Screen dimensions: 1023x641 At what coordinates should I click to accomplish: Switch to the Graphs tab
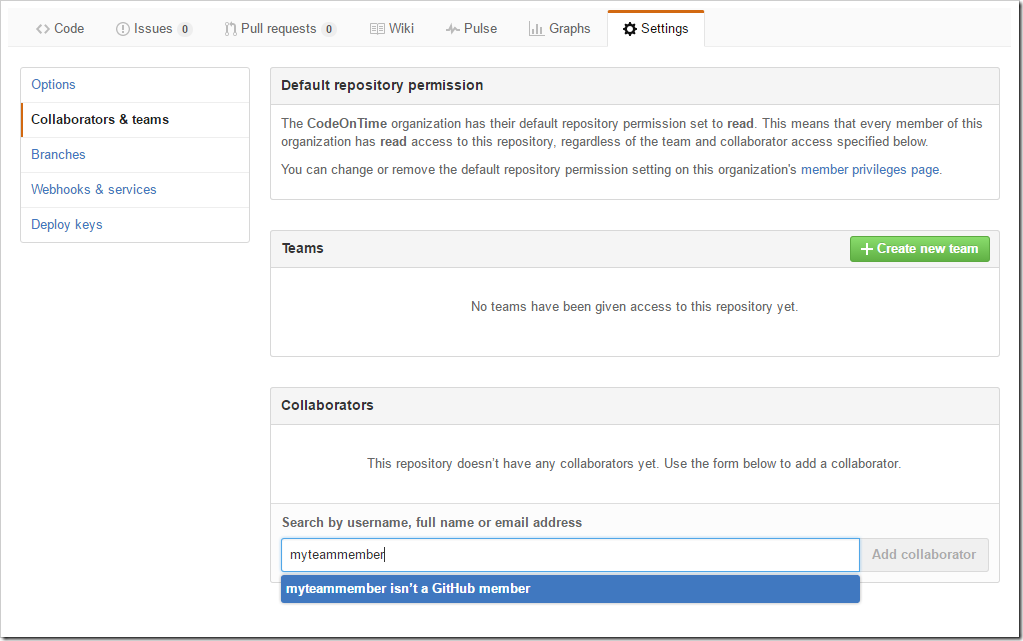pyautogui.click(x=560, y=29)
